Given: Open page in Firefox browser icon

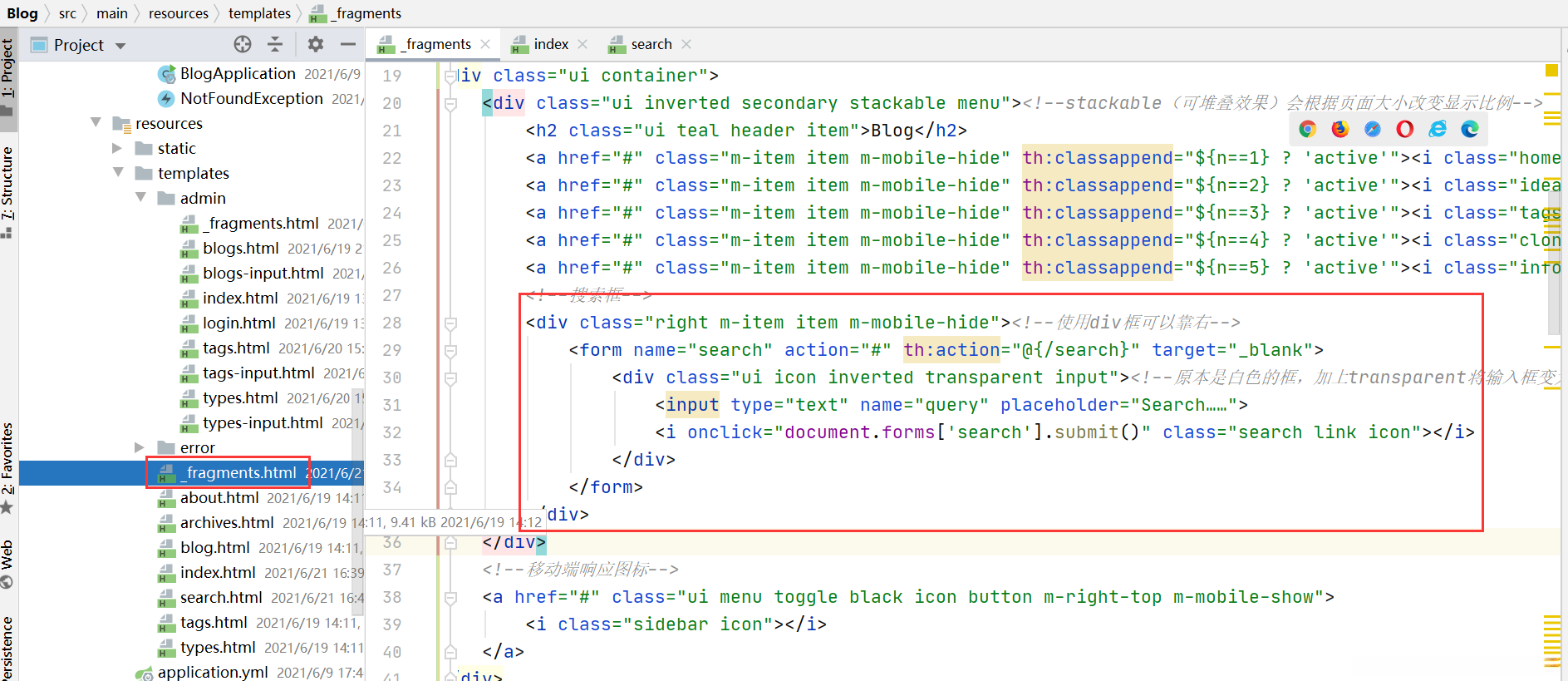Looking at the screenshot, I should click(x=1340, y=129).
